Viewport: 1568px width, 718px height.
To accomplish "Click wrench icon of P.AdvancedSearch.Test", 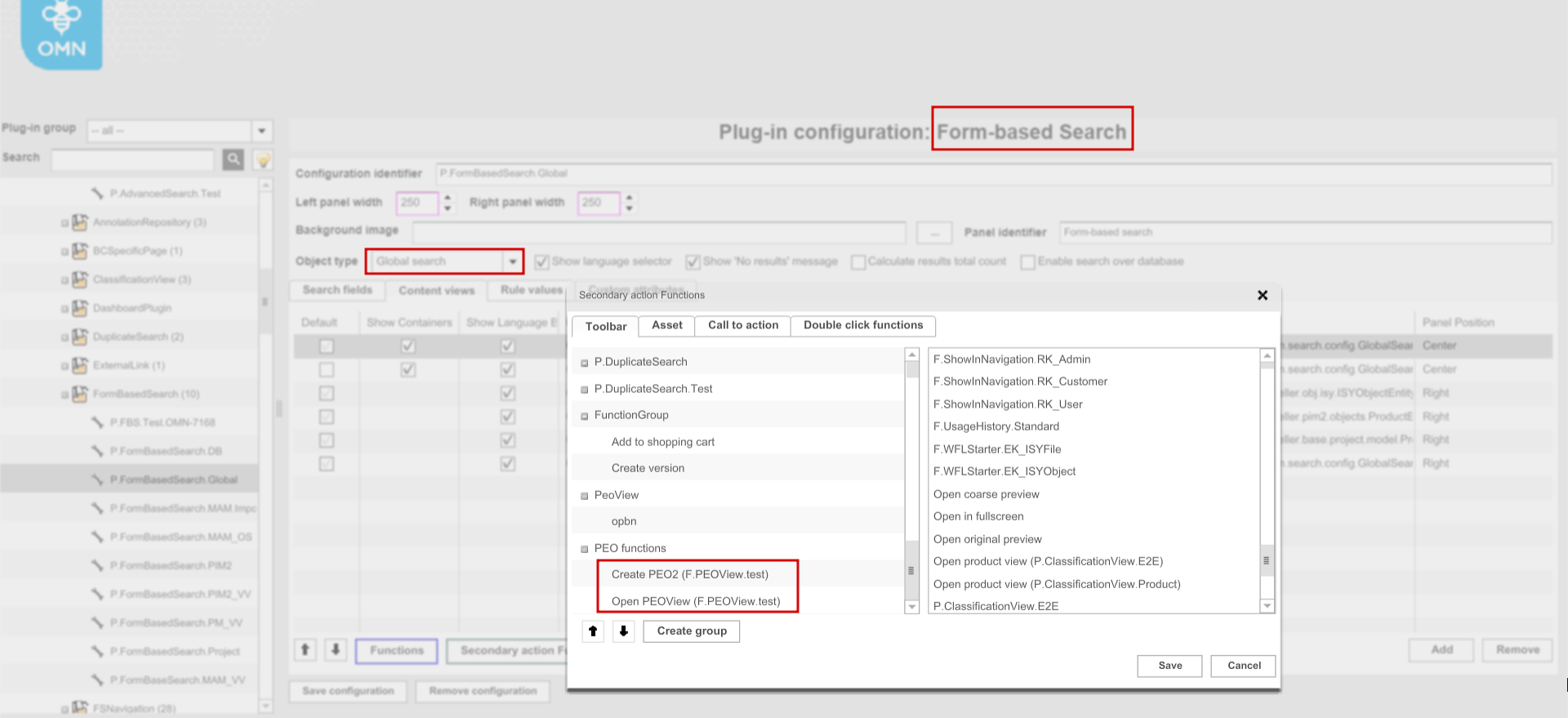I will pyautogui.click(x=97, y=194).
